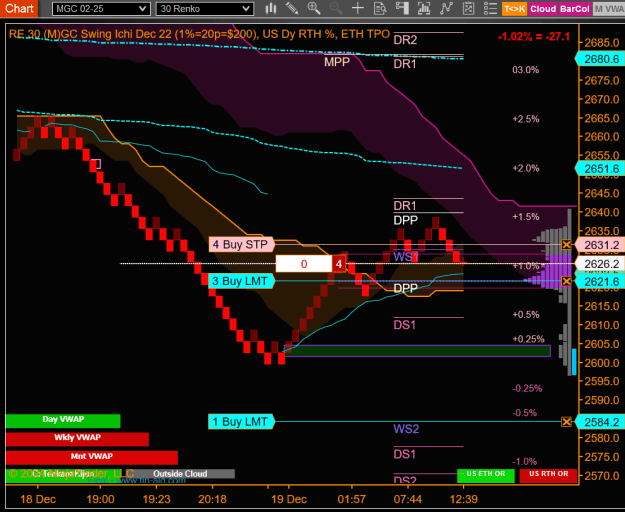625x512 pixels.
Task: Click the +1.5% level label
Action: pyautogui.click(x=525, y=217)
